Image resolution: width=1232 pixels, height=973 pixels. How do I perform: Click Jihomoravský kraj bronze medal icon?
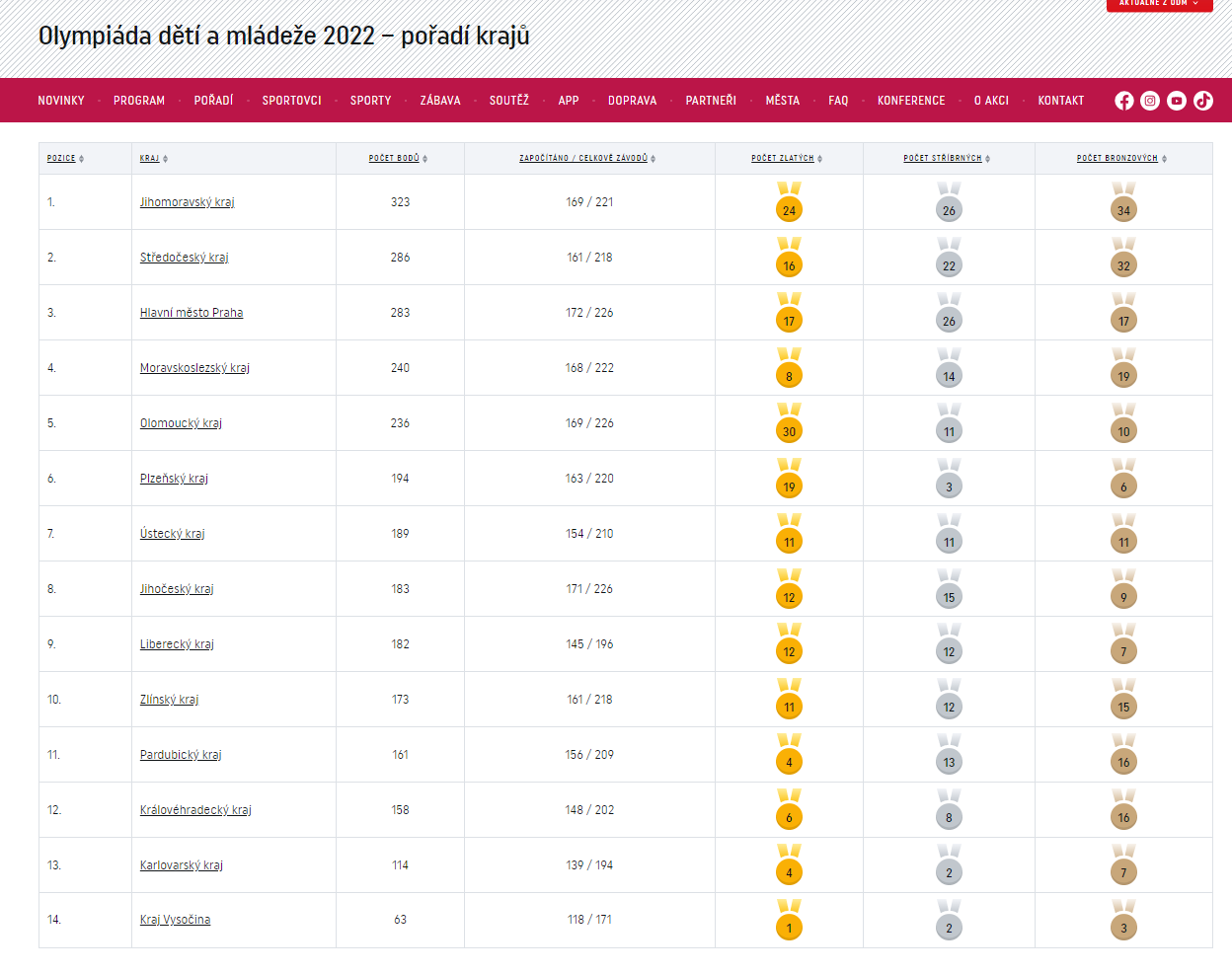click(x=1123, y=202)
